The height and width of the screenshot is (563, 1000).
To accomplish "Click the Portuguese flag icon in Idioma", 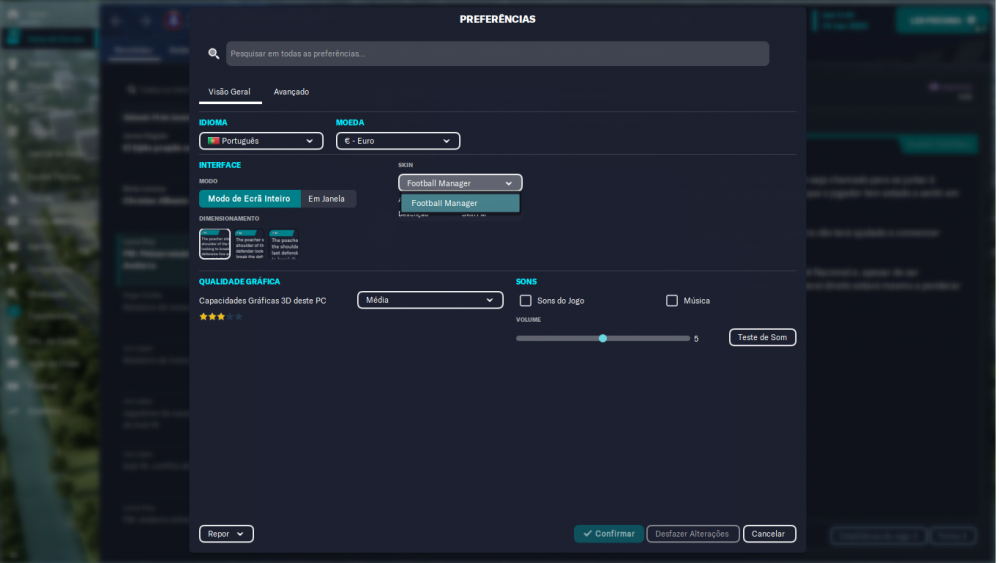I will (x=213, y=141).
